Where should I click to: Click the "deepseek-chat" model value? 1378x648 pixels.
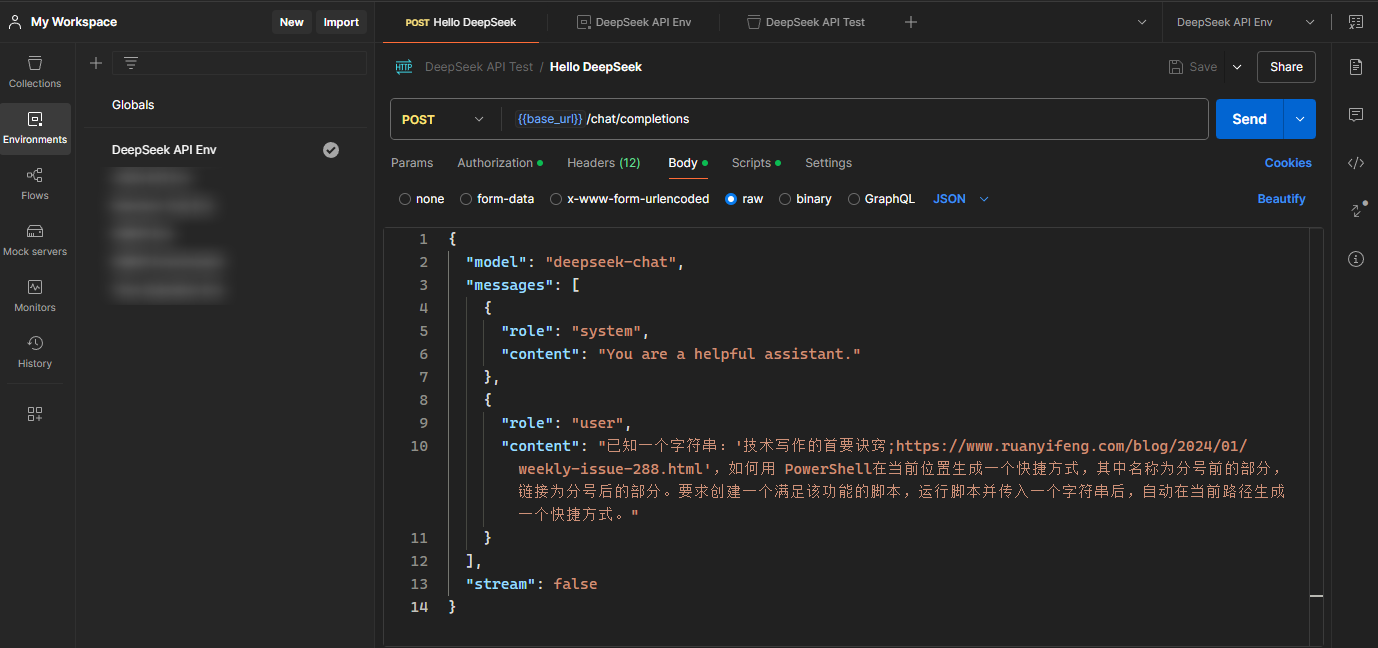click(x=610, y=262)
